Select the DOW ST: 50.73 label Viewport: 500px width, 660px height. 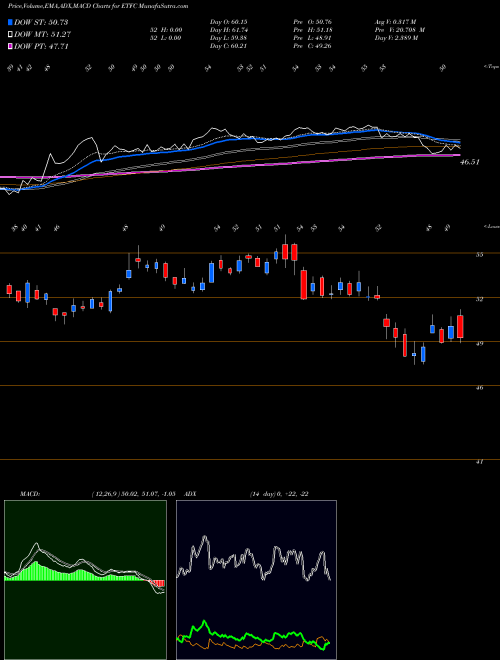41,22
